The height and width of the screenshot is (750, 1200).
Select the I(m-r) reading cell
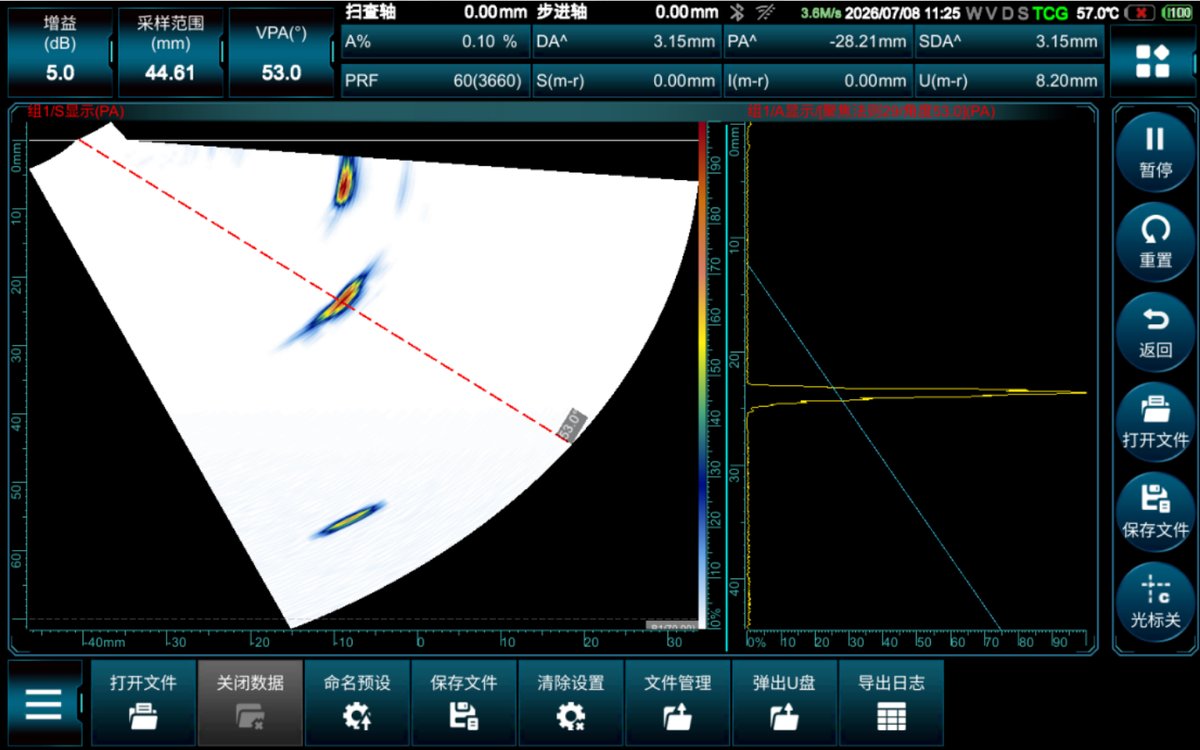pos(817,81)
